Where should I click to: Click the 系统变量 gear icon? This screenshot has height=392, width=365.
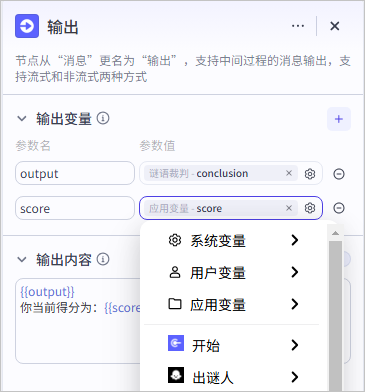(x=175, y=240)
